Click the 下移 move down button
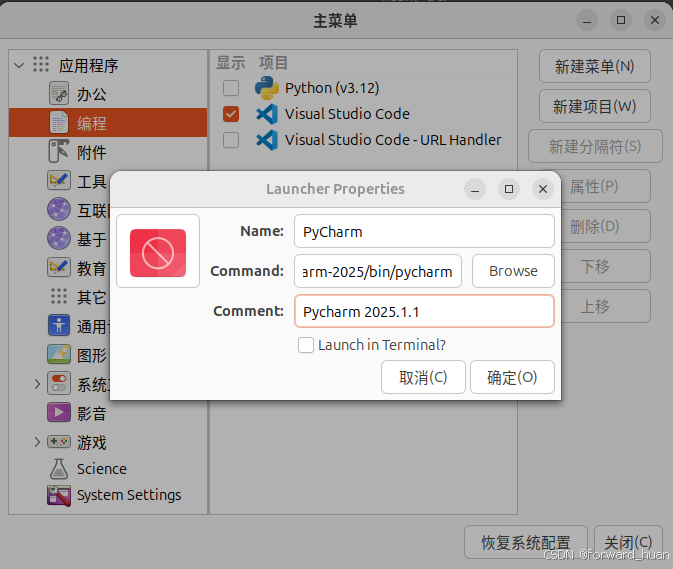 coord(605,266)
